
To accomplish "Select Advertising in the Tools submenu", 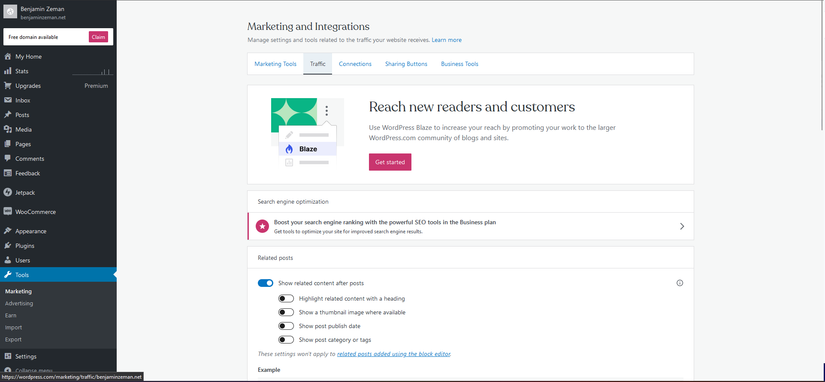I will coord(19,303).
